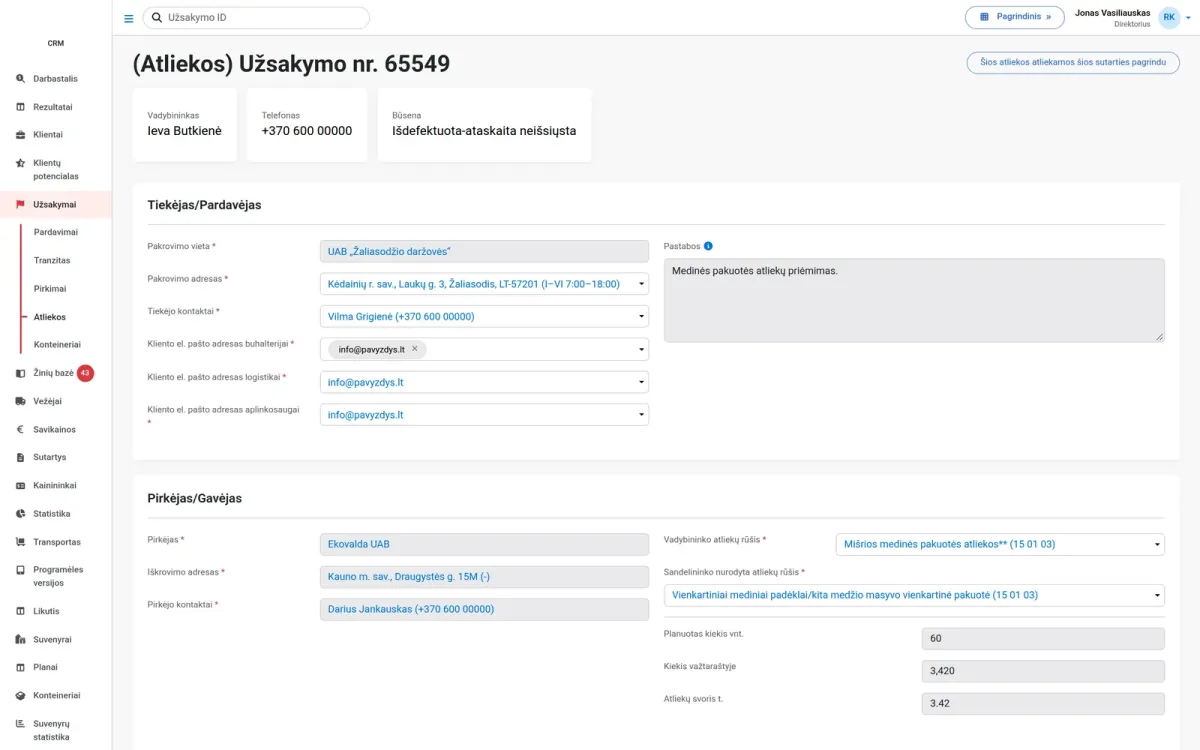Click the Užsakymai flag icon
1200x750 pixels.
(x=20, y=205)
